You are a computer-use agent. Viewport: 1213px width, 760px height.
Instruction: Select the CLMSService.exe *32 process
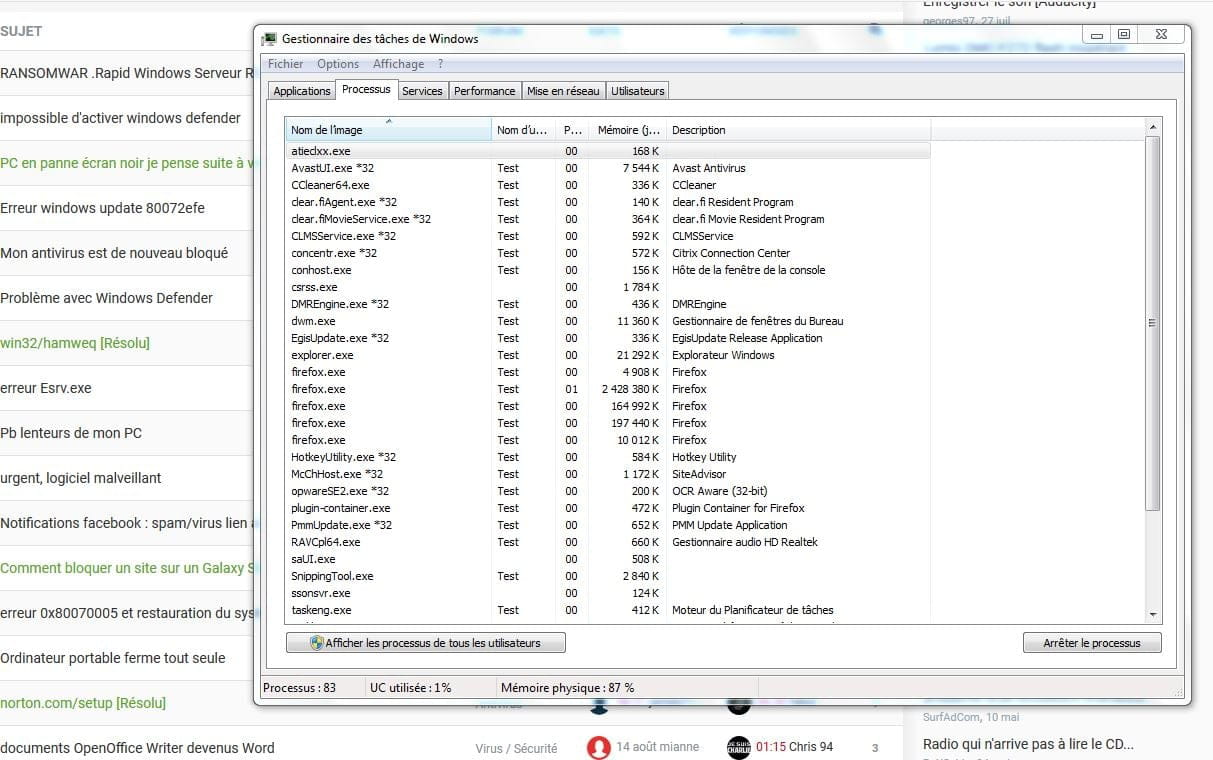point(607,236)
